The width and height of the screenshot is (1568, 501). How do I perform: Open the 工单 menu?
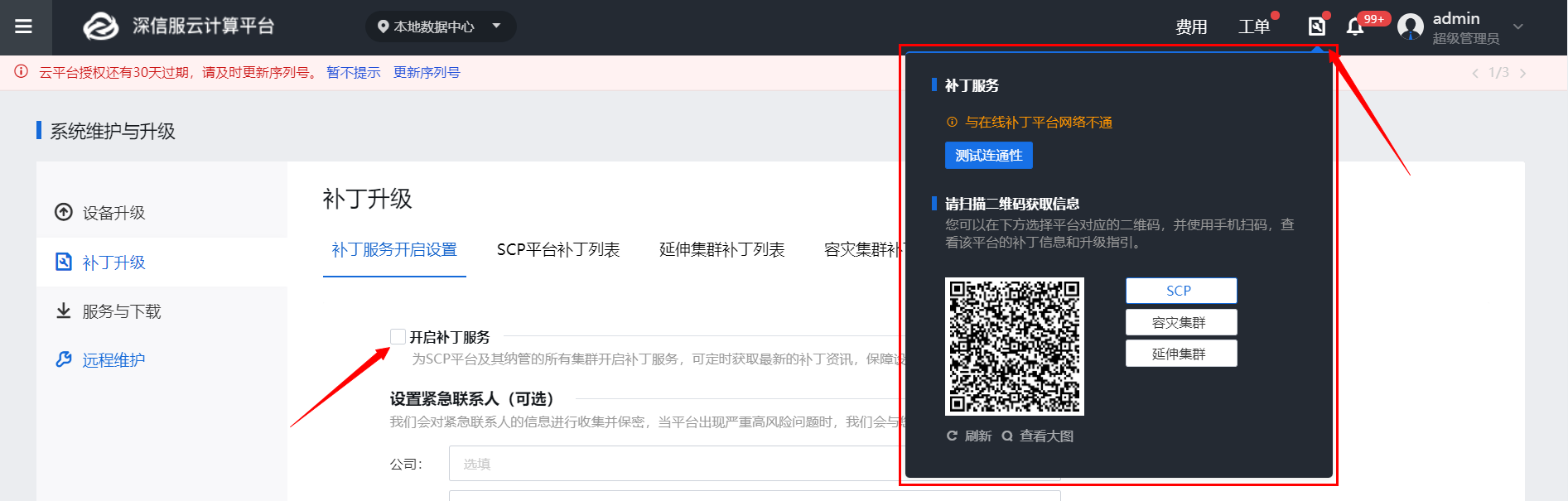coord(1254,27)
